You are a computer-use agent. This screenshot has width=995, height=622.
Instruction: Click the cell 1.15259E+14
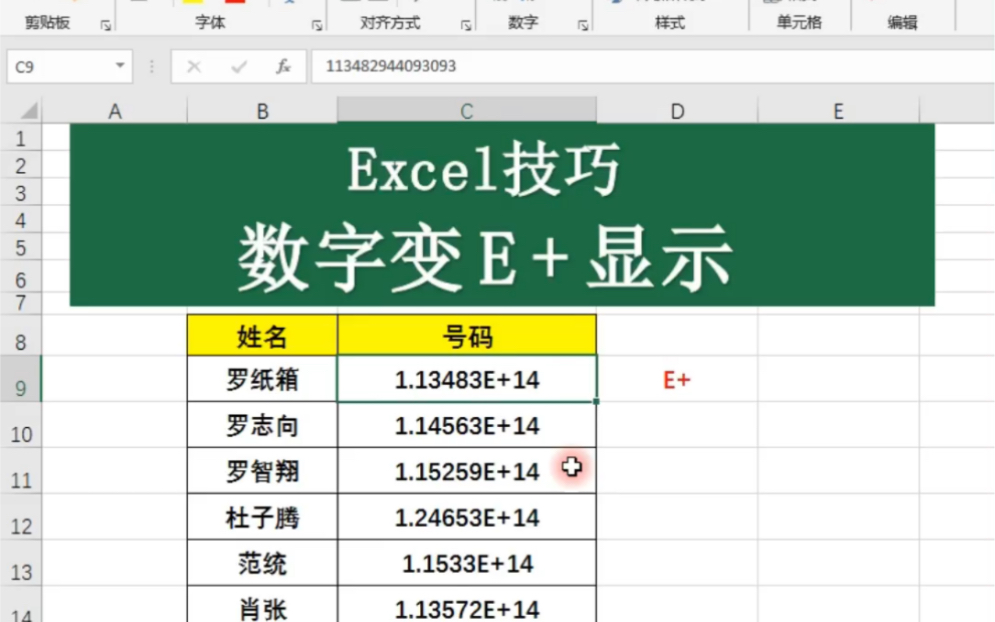click(x=466, y=472)
